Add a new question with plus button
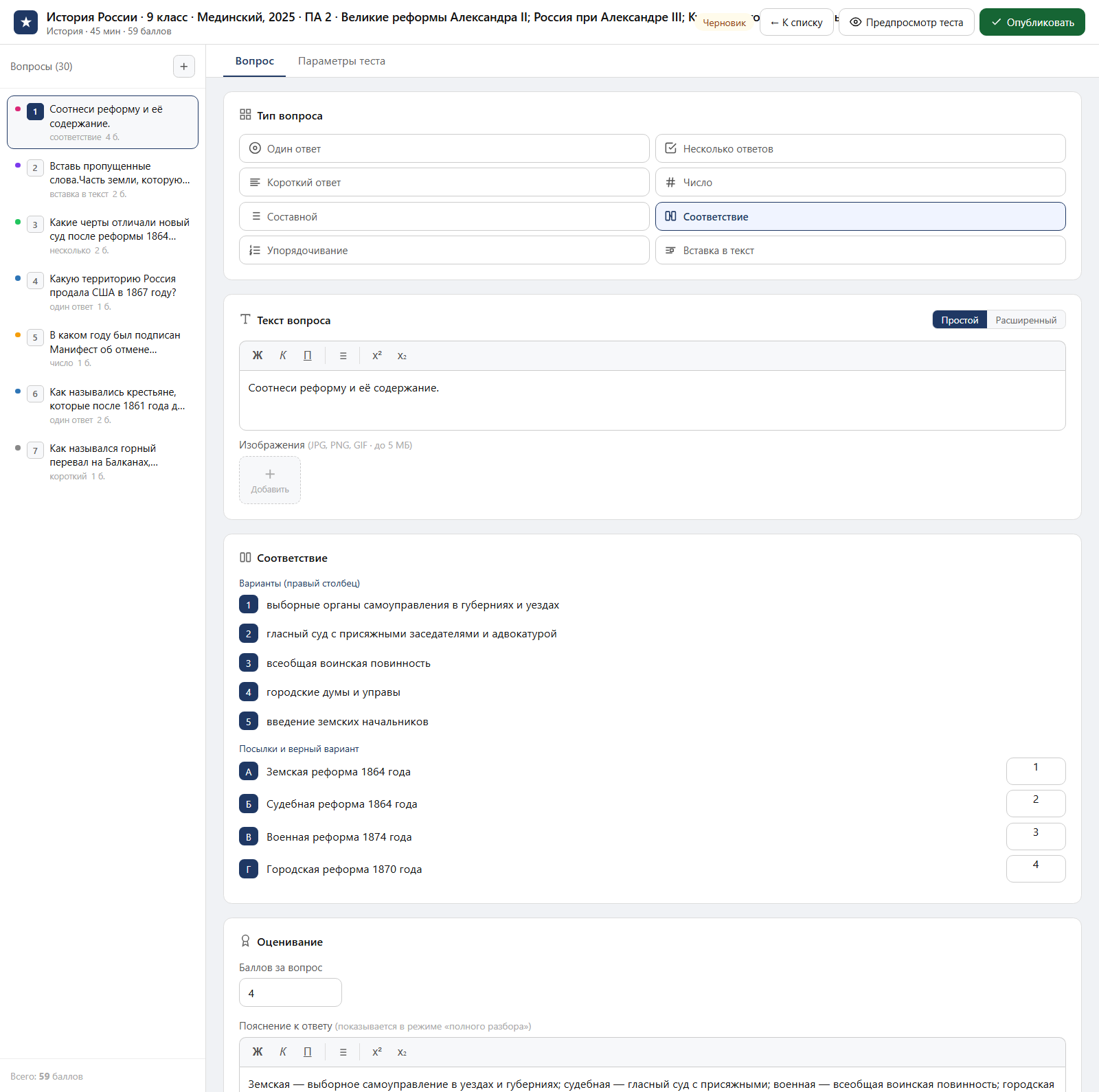The image size is (1099, 1092). (x=183, y=67)
